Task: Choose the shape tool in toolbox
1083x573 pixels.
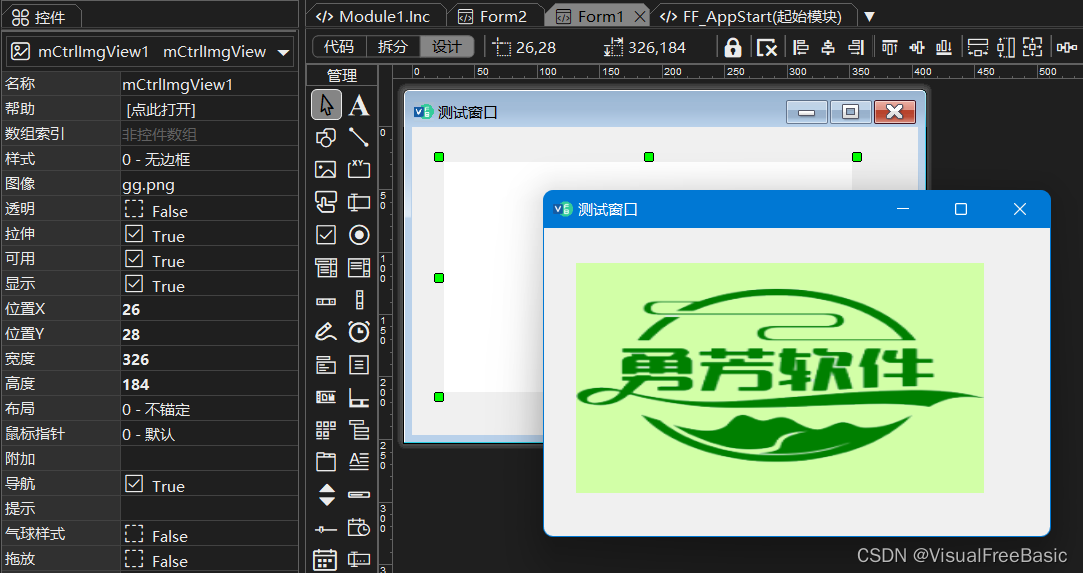Action: [x=326, y=137]
